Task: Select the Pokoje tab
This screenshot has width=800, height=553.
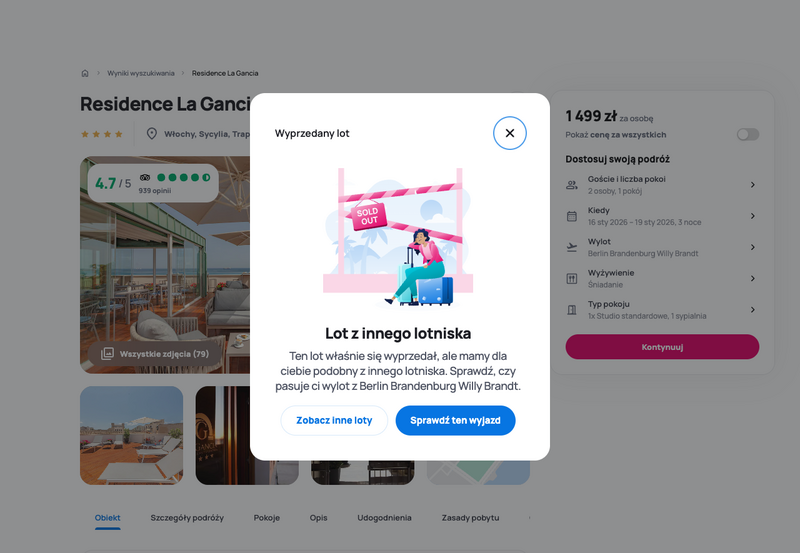Action: [x=267, y=518]
